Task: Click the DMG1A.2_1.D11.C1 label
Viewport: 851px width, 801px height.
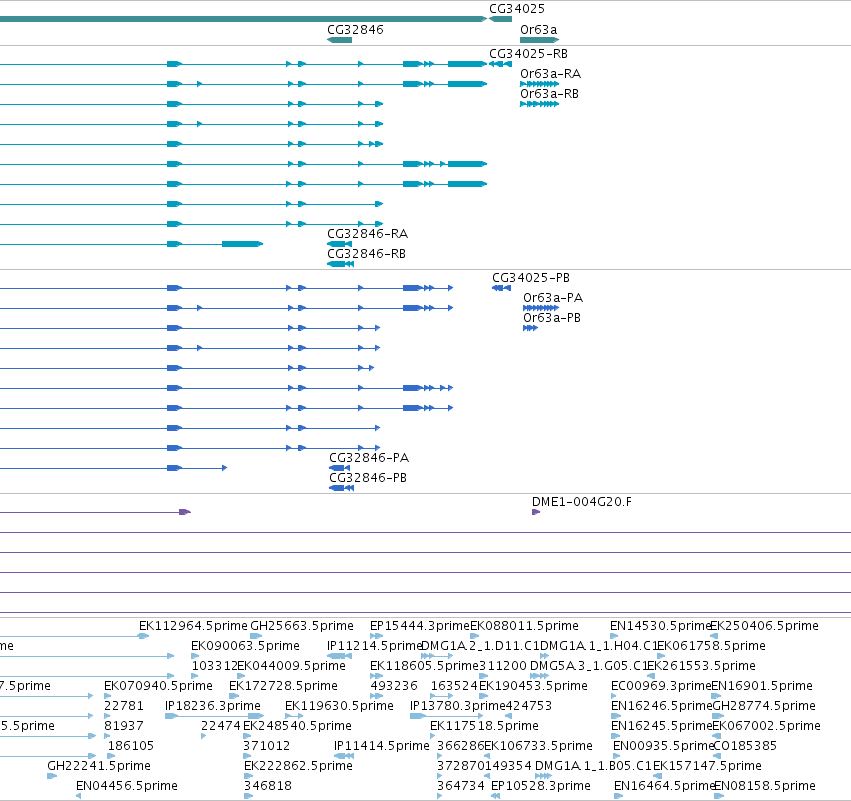Action: click(x=480, y=646)
